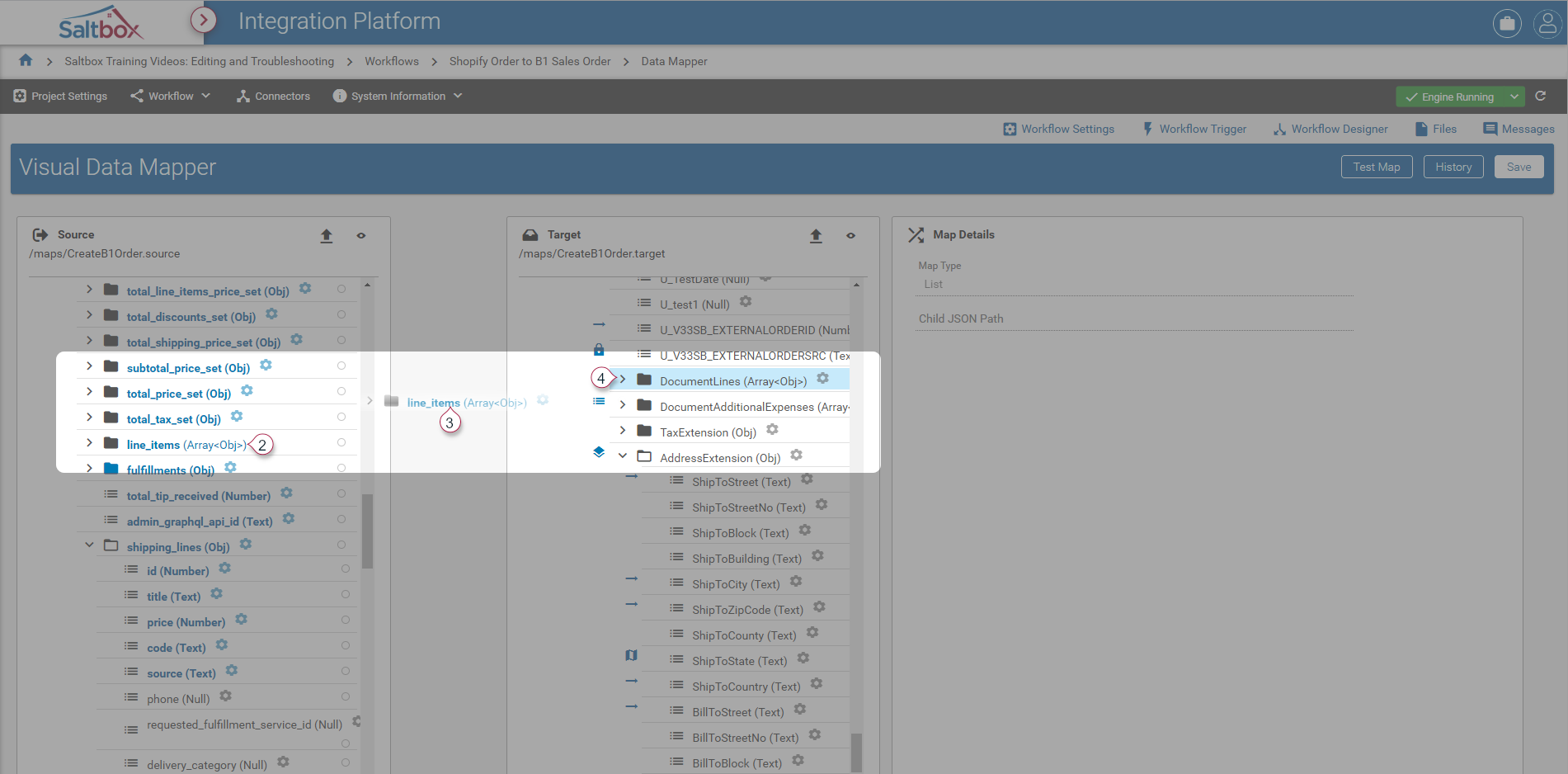Select the radio circle for line_items row
This screenshot has height=774, width=1568.
click(341, 443)
